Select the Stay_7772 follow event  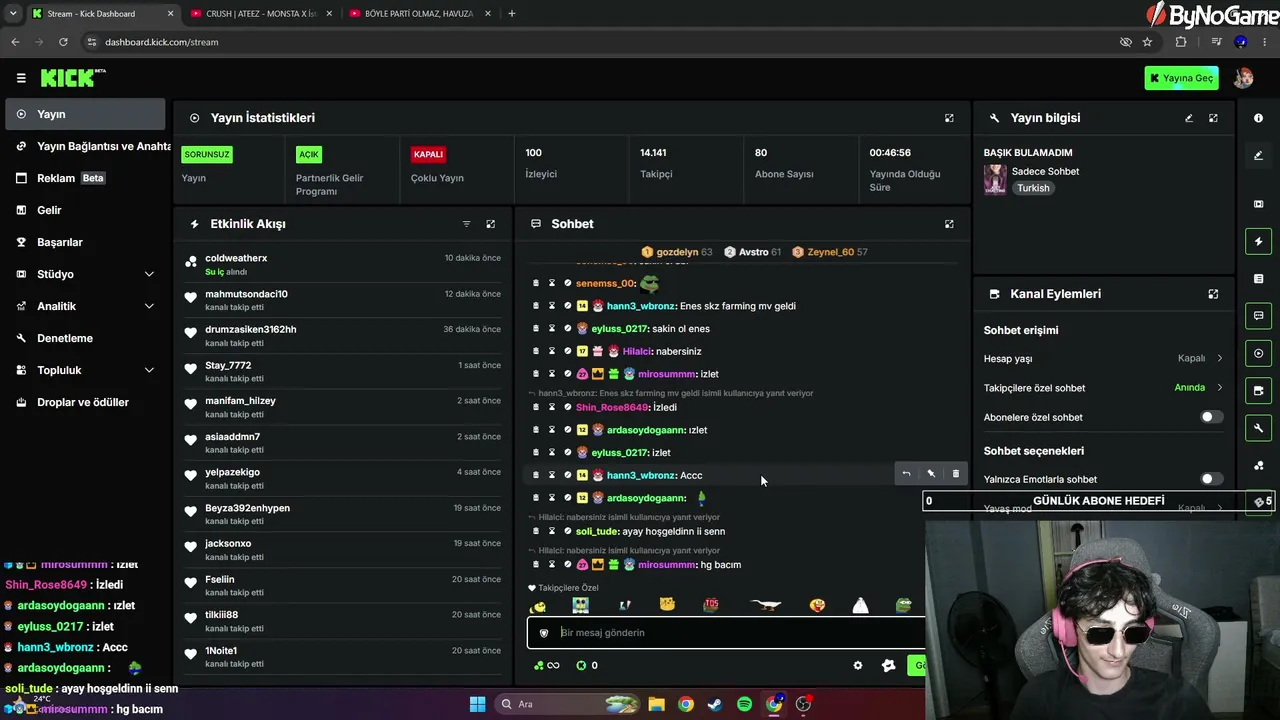pyautogui.click(x=343, y=371)
